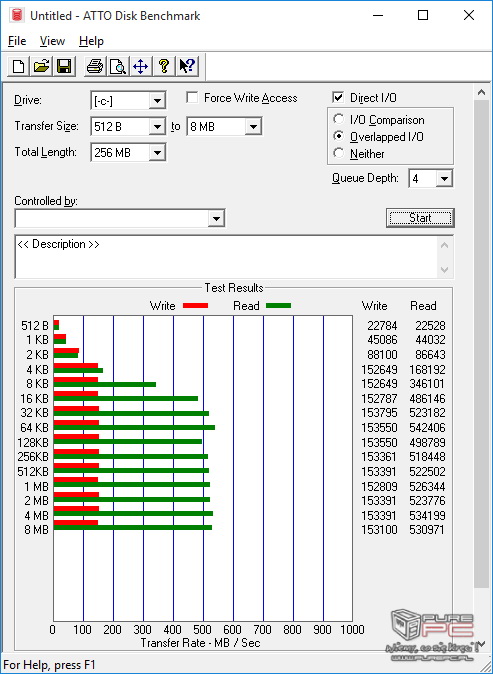Click the 'For Help, press F1' status text
493x674 pixels.
click(x=49, y=665)
